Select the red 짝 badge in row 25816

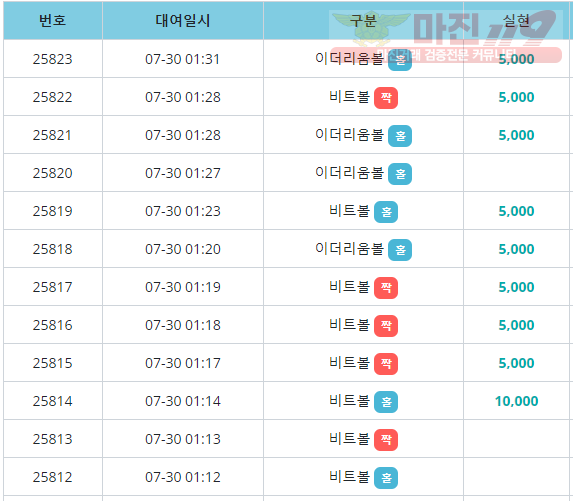coord(386,326)
